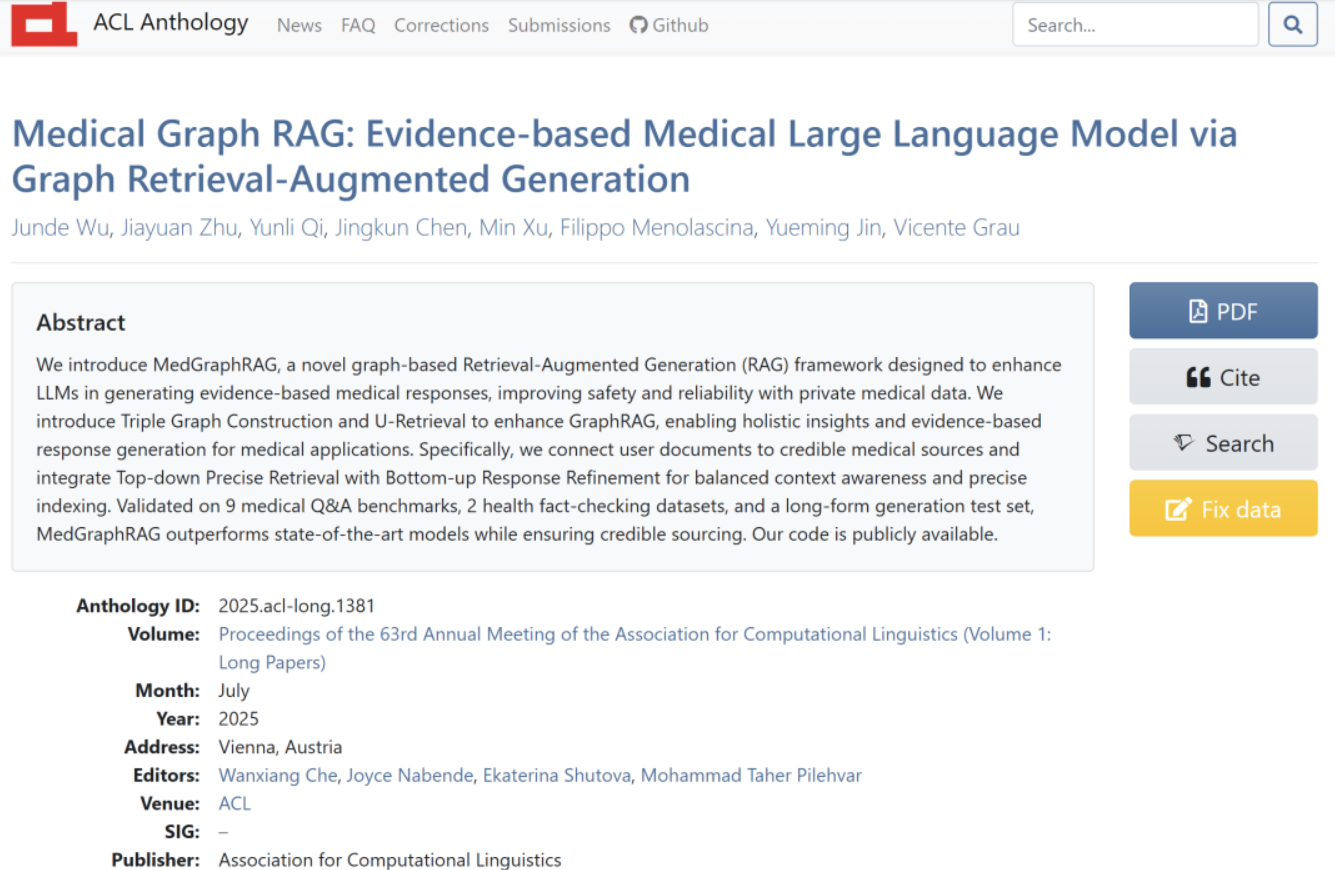Click the yellow Fix data button
This screenshot has height=870, width=1335.
click(x=1223, y=509)
